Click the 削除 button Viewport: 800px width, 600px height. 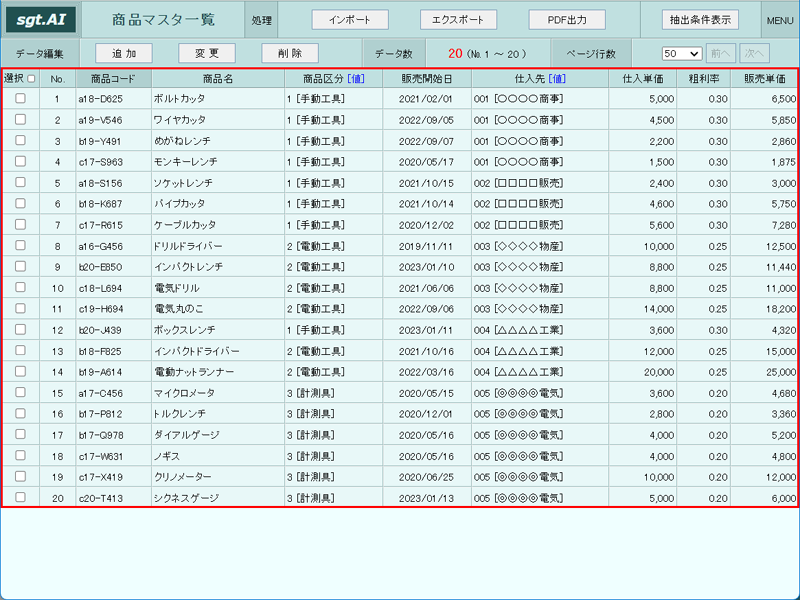(x=290, y=53)
